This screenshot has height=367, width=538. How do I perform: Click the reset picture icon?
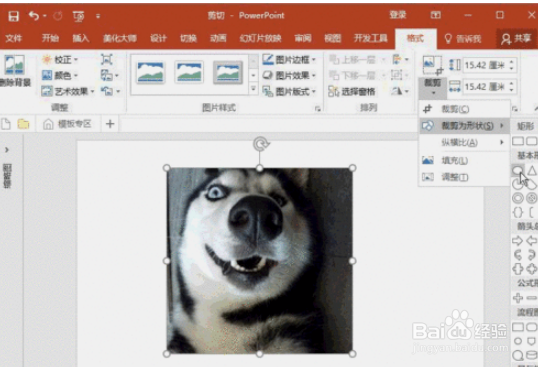click(110, 91)
